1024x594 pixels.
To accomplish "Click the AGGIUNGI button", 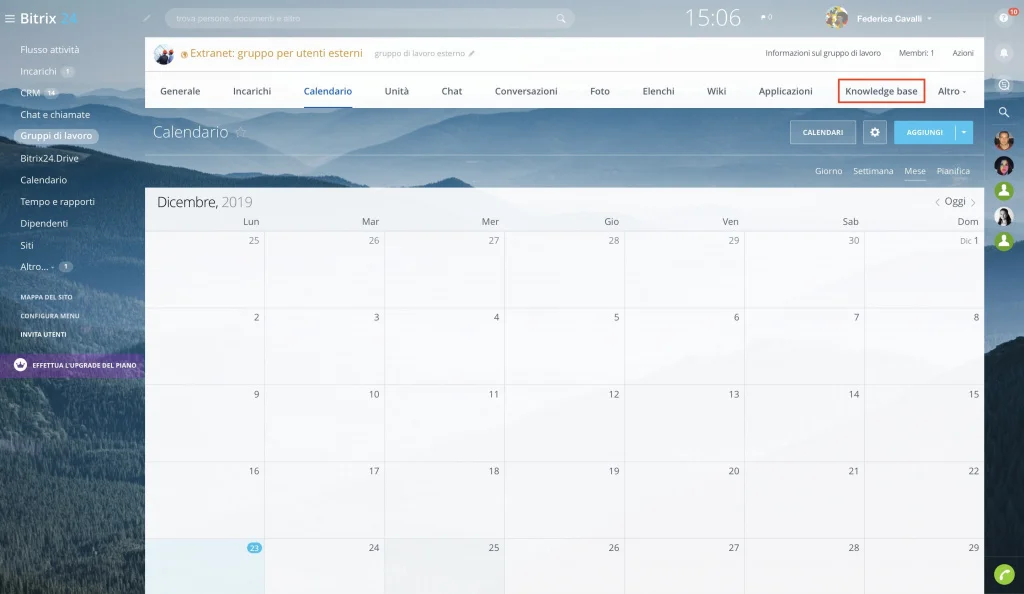I will (925, 132).
